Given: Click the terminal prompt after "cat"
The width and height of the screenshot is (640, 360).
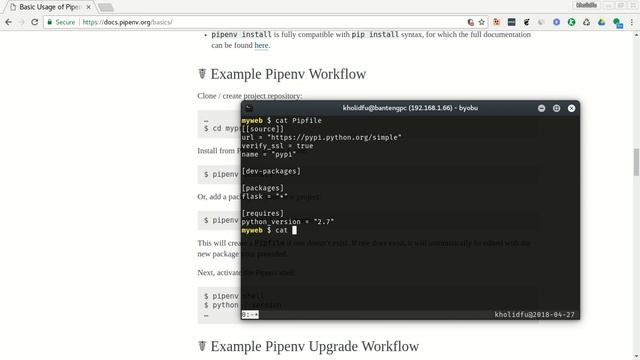Looking at the screenshot, I should tap(294, 230).
